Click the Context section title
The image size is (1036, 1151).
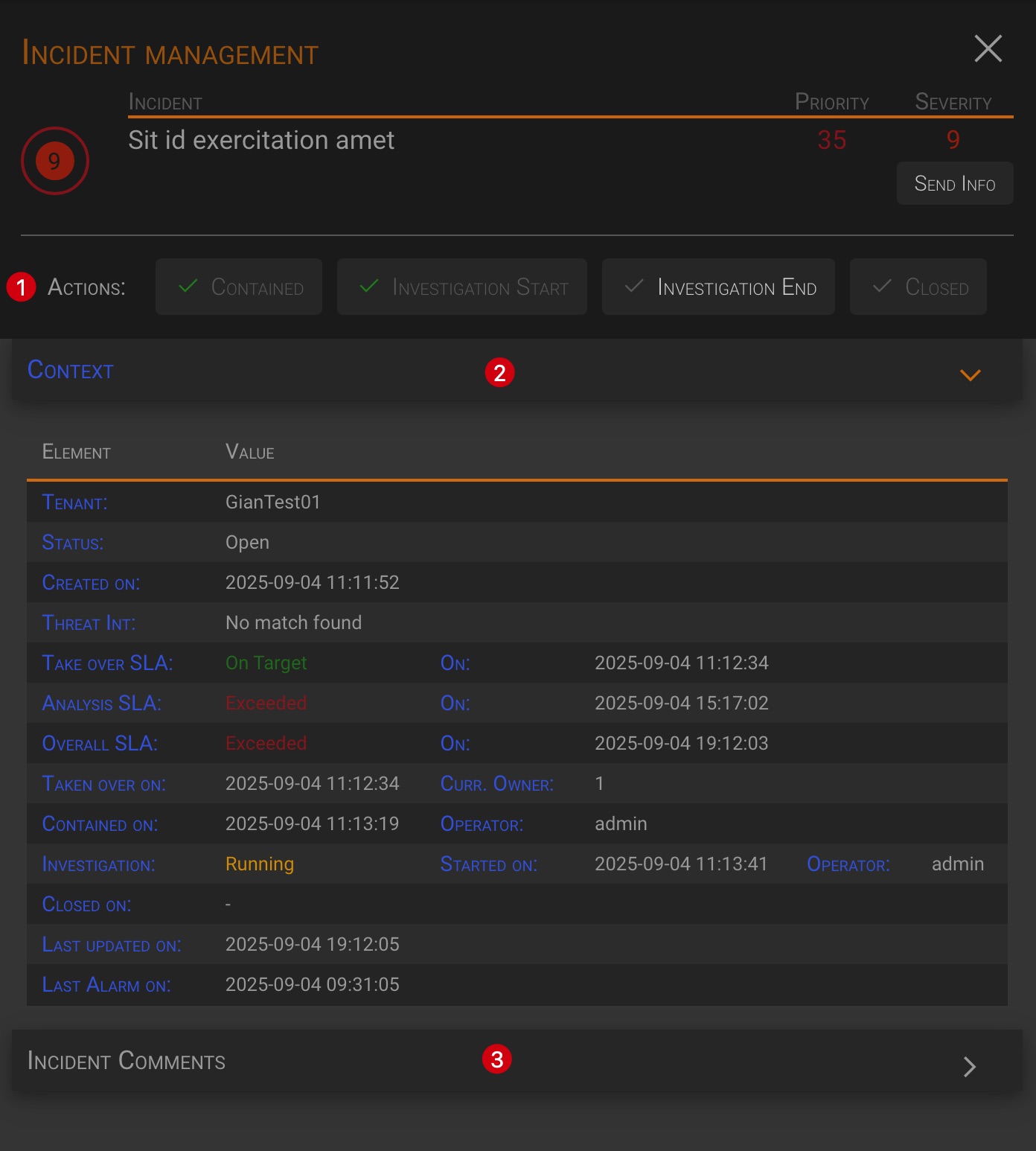[x=71, y=371]
